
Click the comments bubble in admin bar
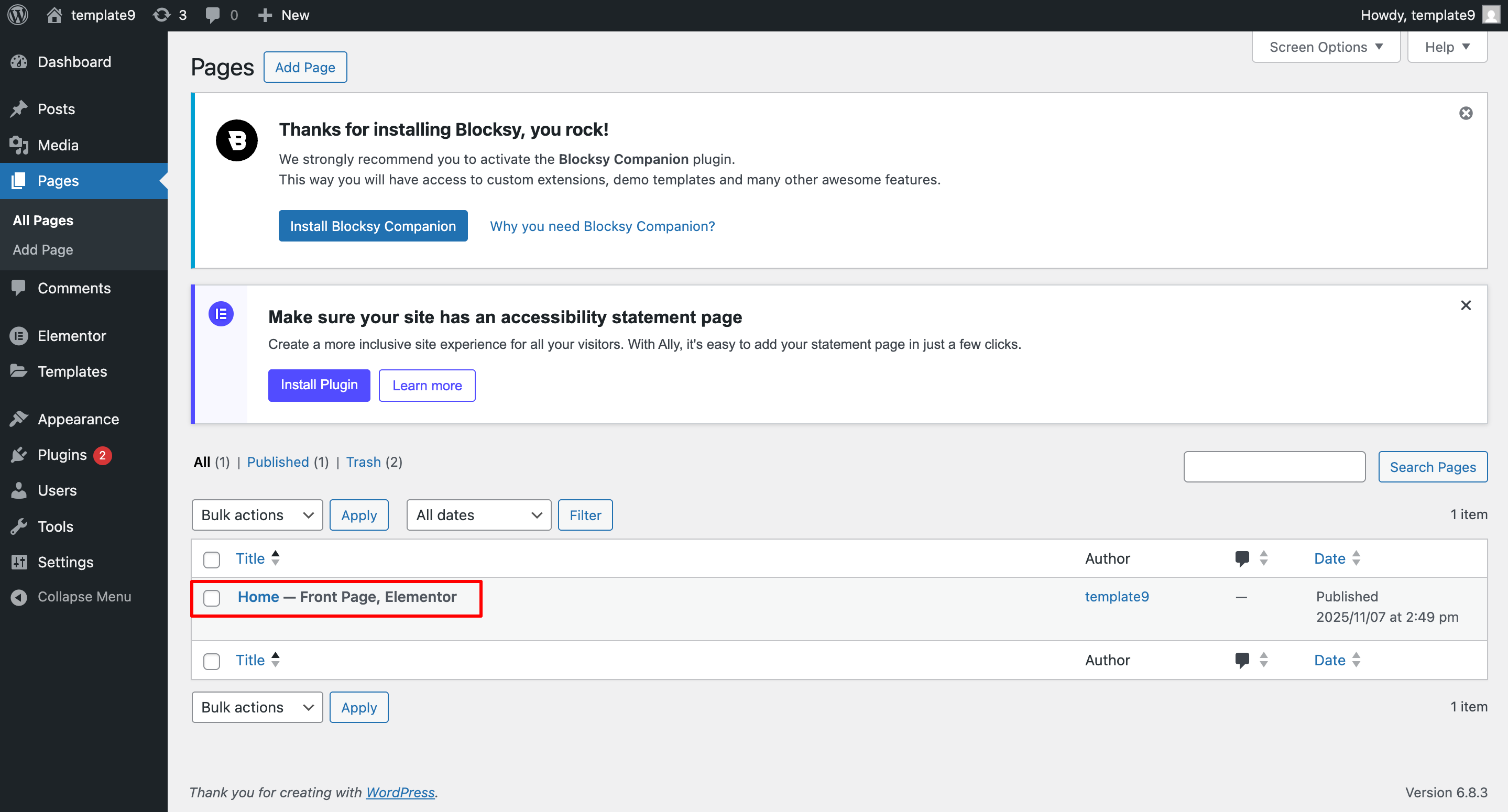coord(213,15)
